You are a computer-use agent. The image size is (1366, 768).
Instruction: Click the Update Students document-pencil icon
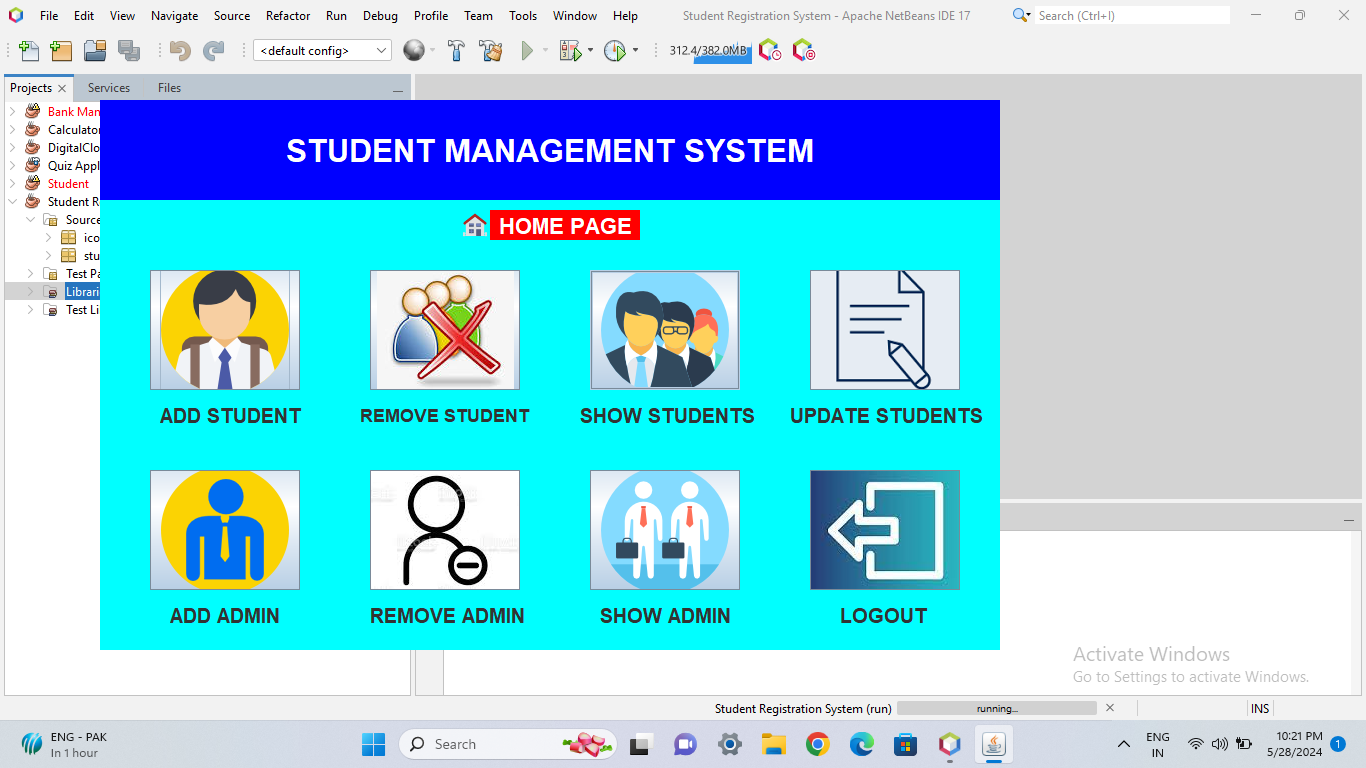(x=885, y=330)
